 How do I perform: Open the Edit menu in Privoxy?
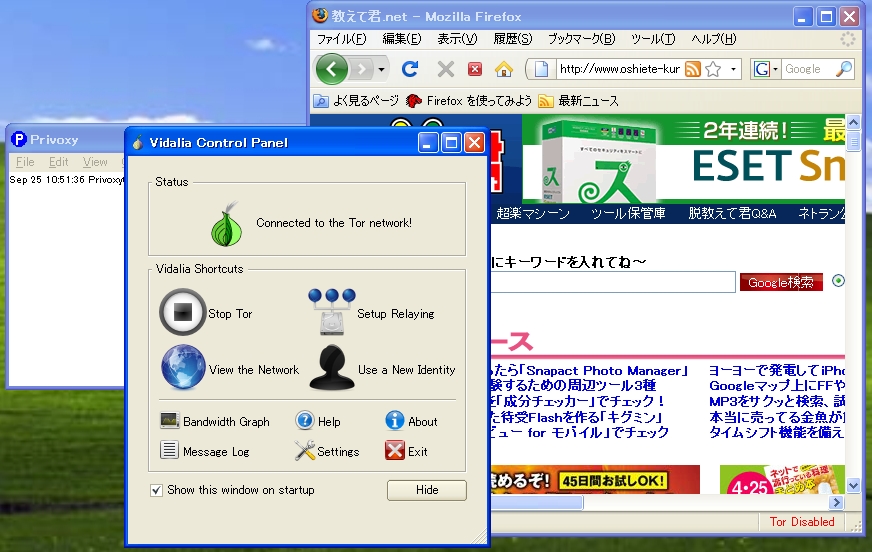coord(58,162)
